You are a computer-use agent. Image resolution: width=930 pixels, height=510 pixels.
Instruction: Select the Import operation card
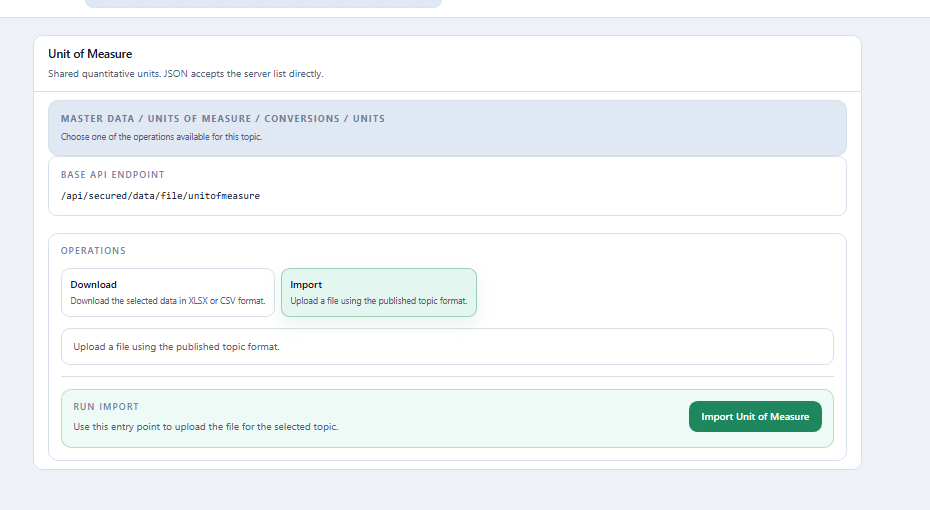(x=379, y=292)
